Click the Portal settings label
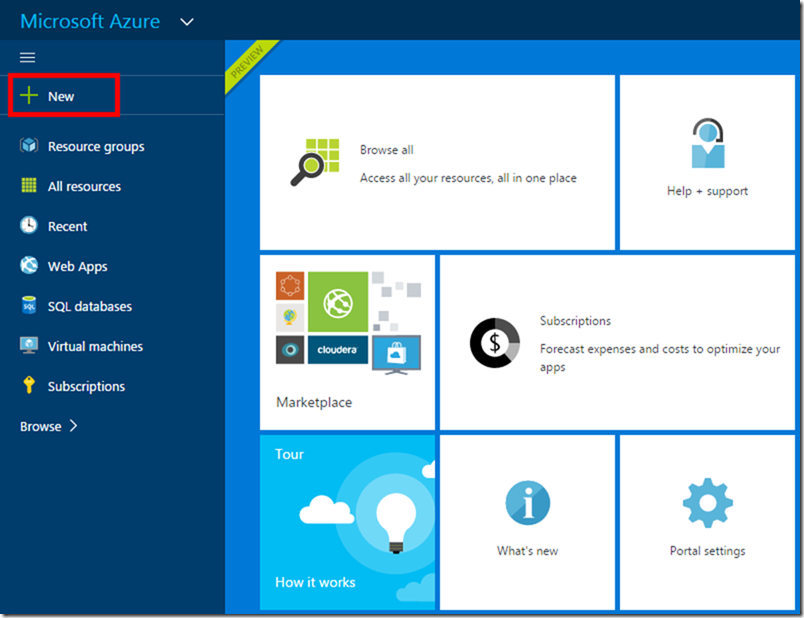Viewport: 804px width, 618px height. (x=707, y=551)
